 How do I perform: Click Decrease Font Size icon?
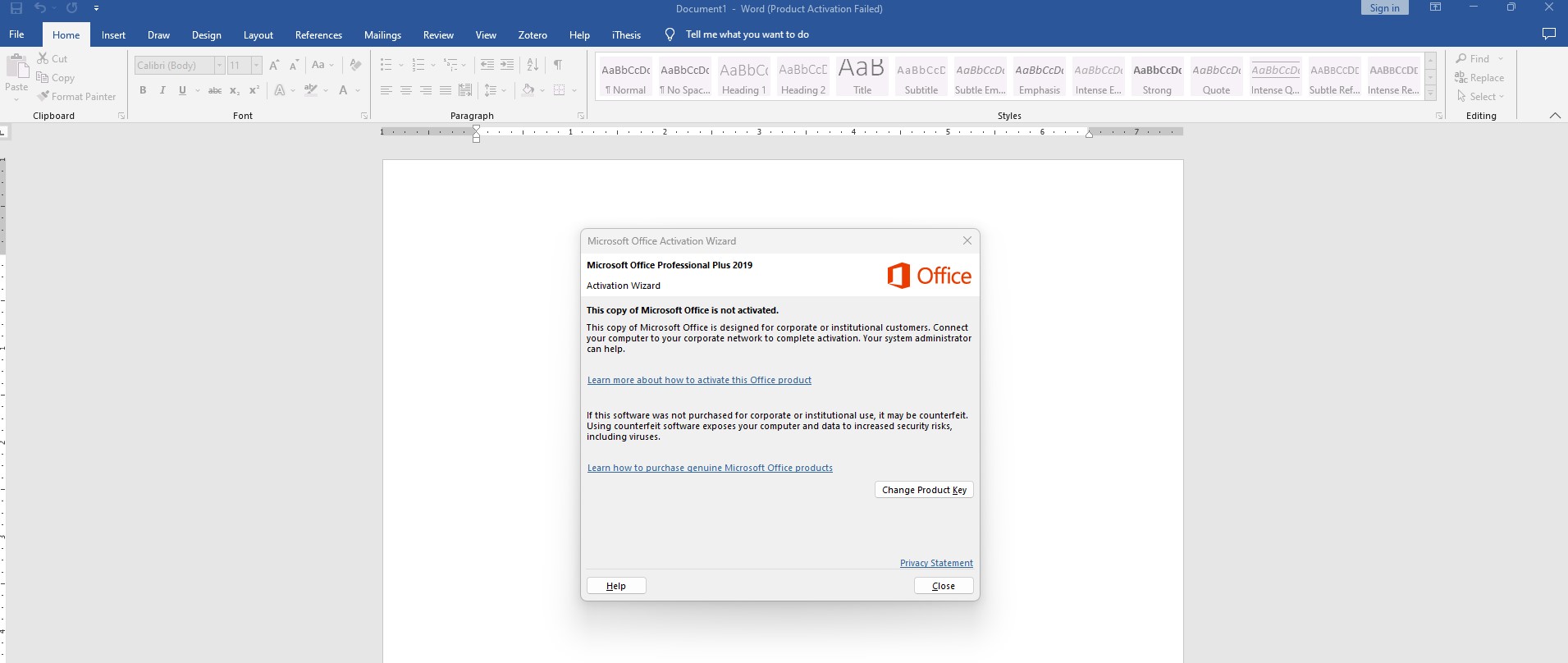(x=294, y=65)
